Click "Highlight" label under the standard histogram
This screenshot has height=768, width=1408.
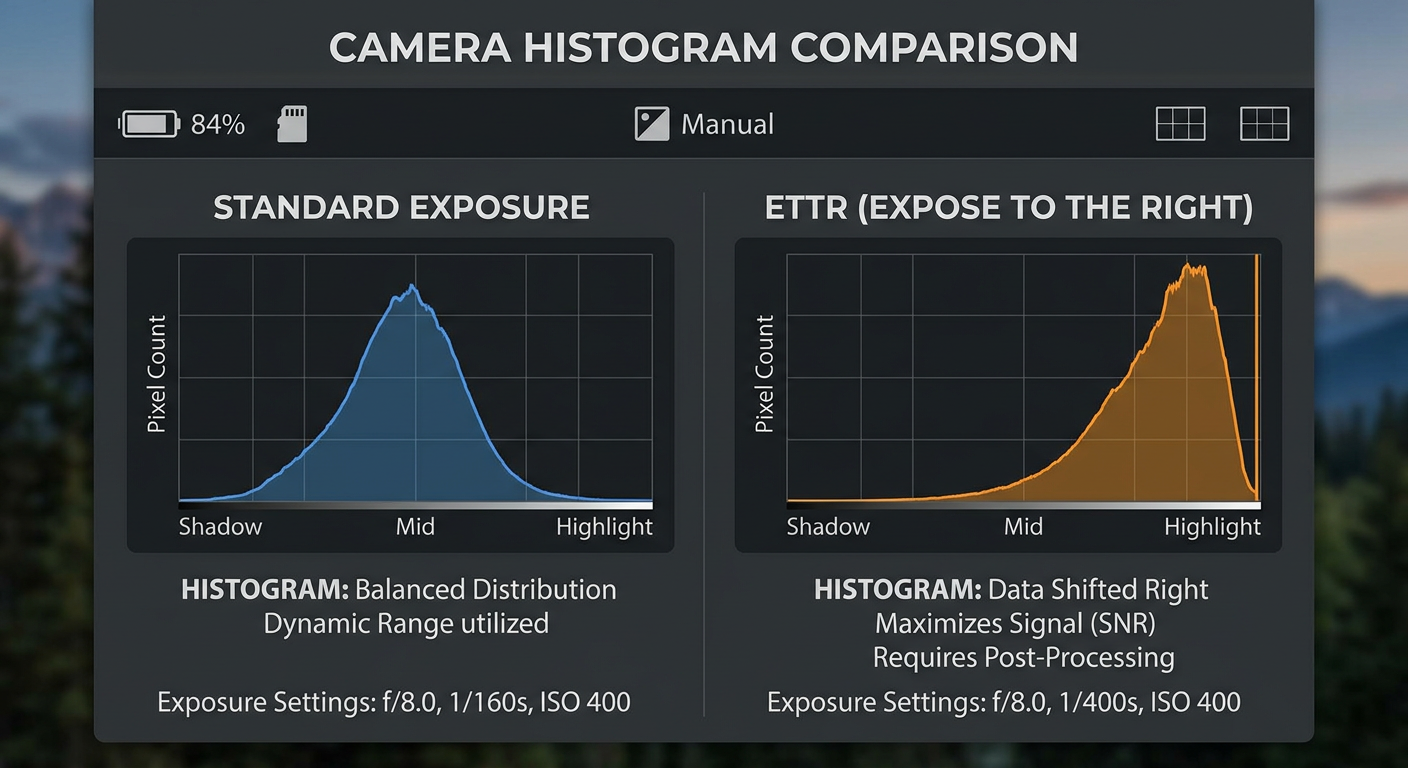coord(604,527)
